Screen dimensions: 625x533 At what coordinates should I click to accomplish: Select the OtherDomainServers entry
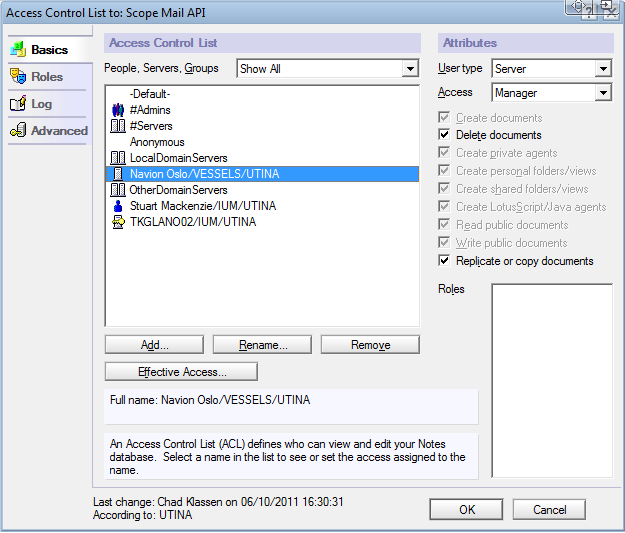point(262,190)
